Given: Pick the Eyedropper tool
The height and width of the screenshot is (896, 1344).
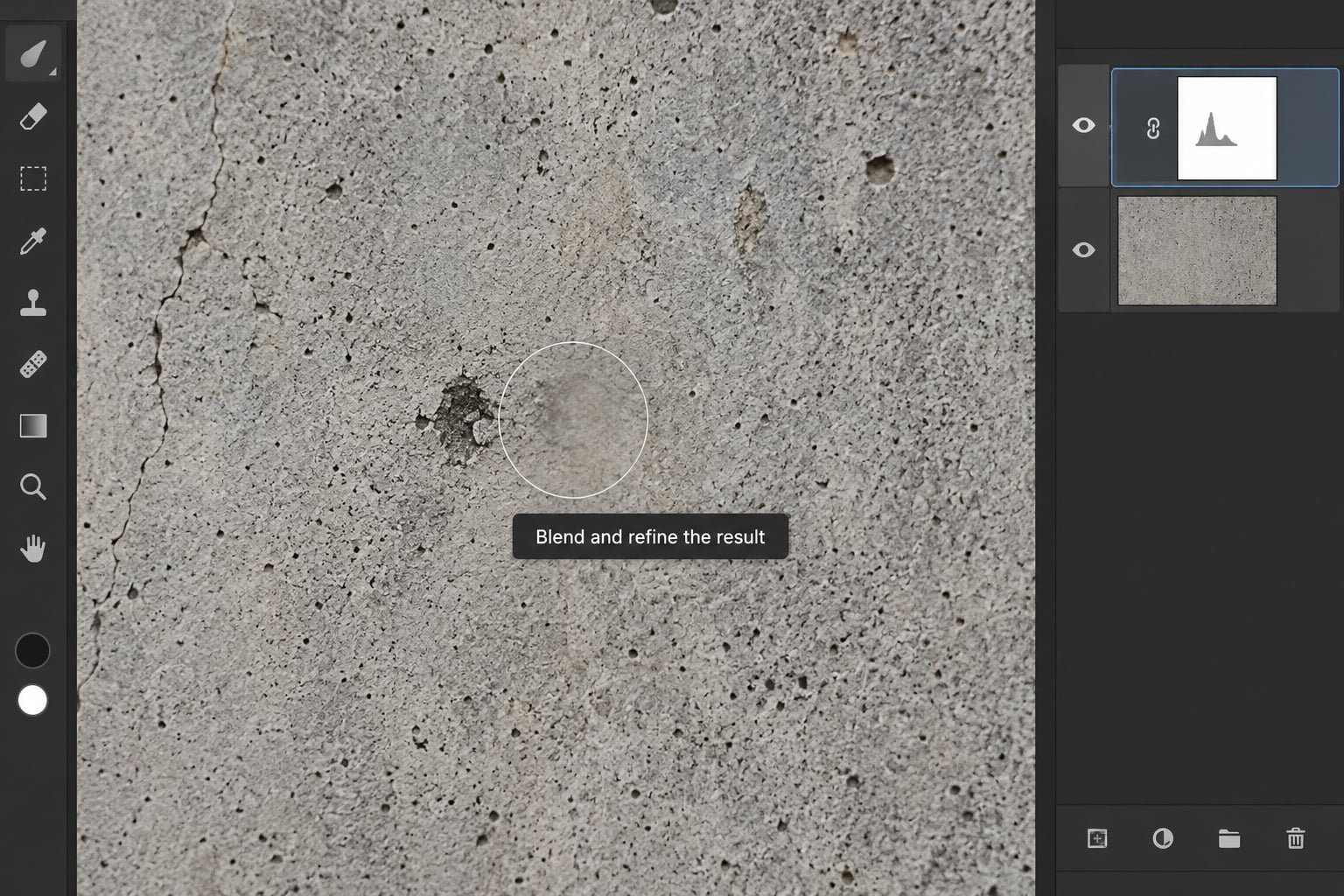Looking at the screenshot, I should [x=33, y=241].
